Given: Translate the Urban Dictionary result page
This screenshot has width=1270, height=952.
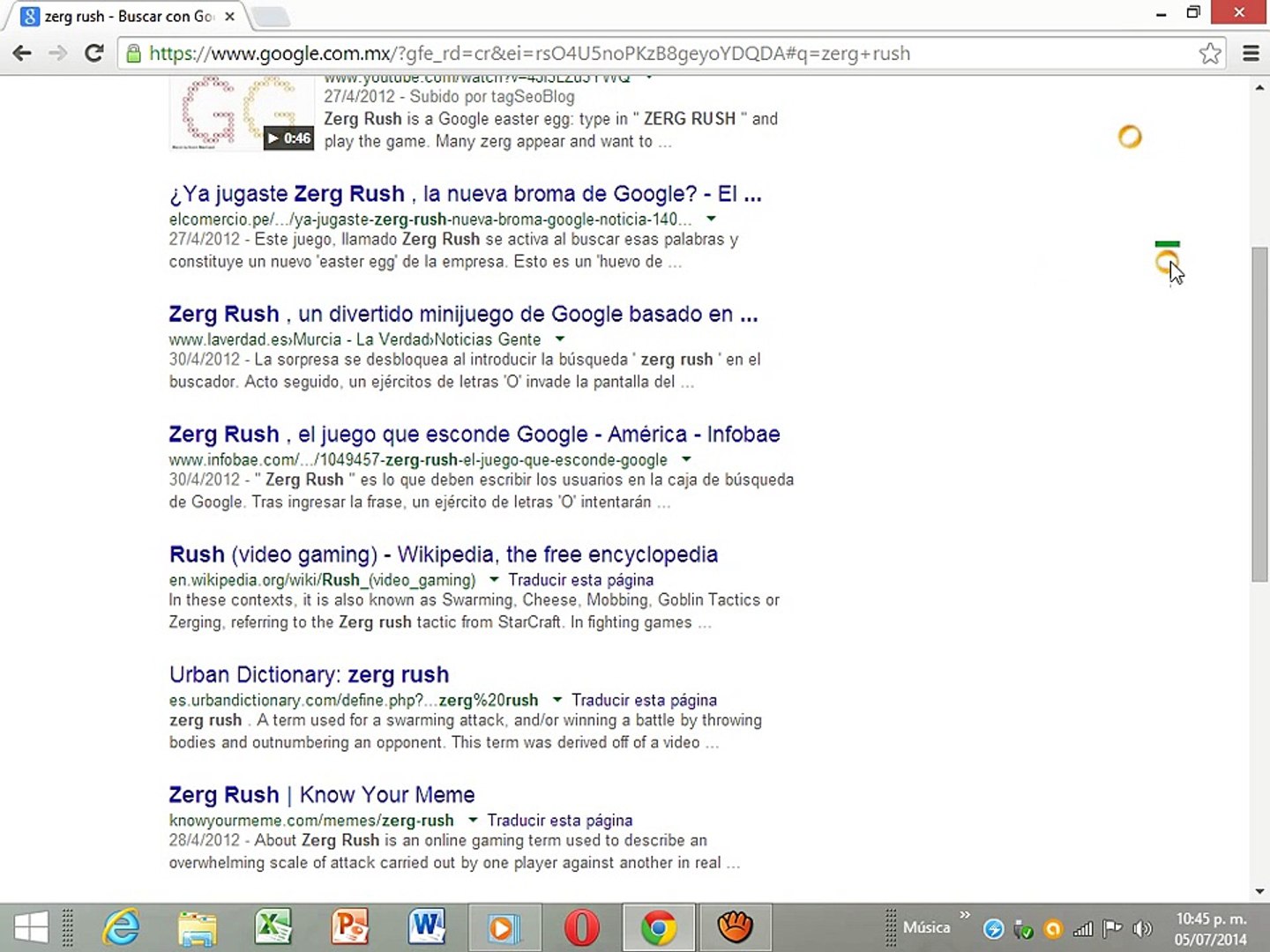Looking at the screenshot, I should (x=645, y=700).
